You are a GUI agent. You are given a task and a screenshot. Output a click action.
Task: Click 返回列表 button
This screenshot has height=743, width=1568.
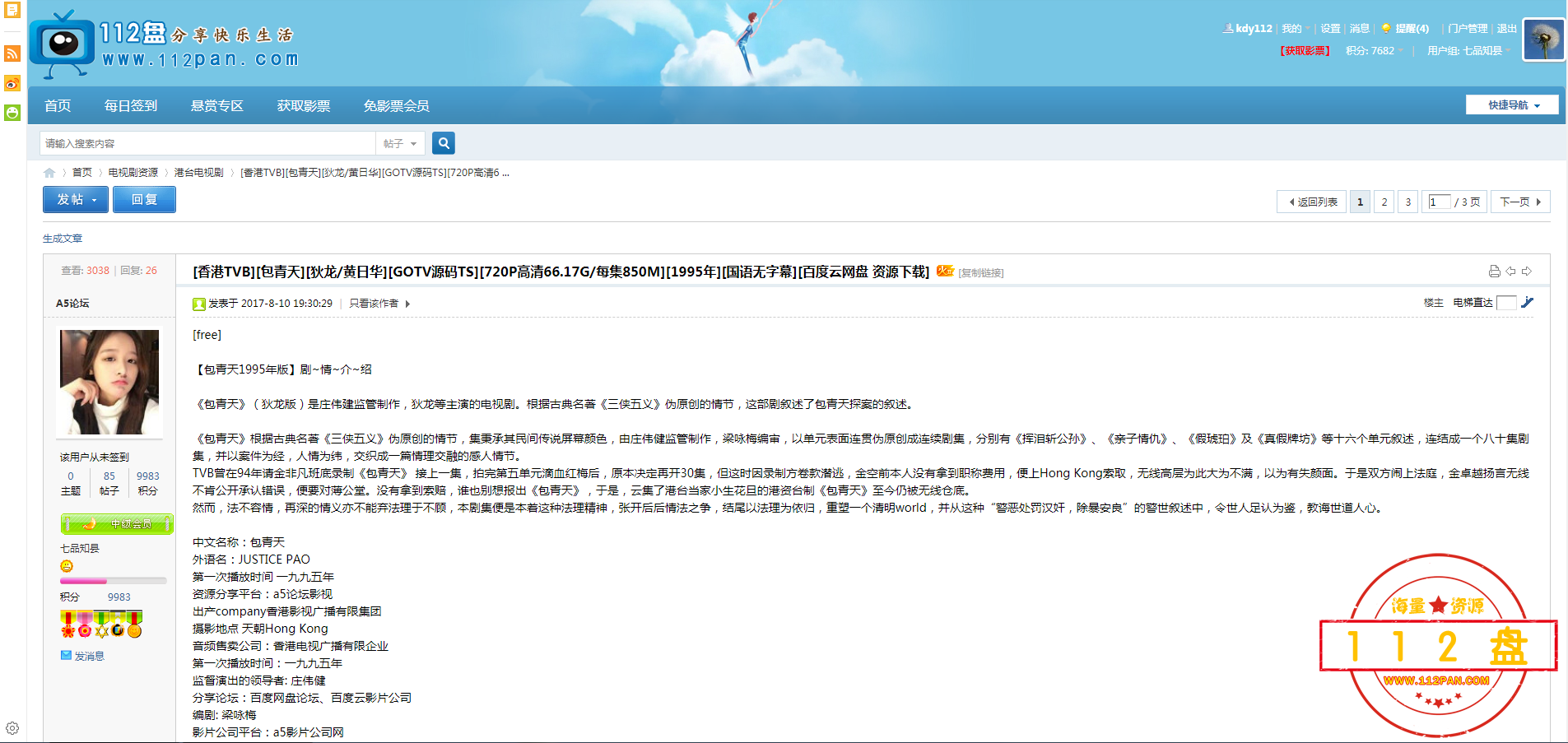(x=1312, y=202)
